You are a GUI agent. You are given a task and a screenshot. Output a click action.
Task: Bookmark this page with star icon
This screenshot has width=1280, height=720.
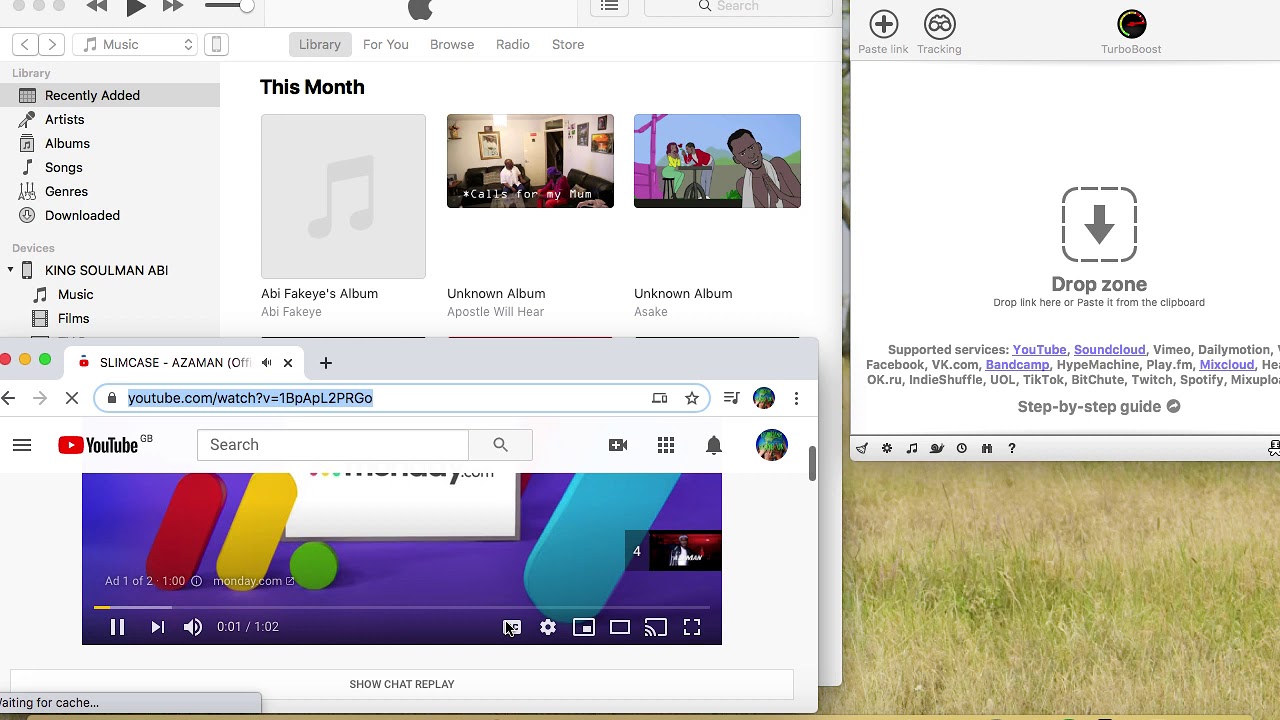point(692,398)
